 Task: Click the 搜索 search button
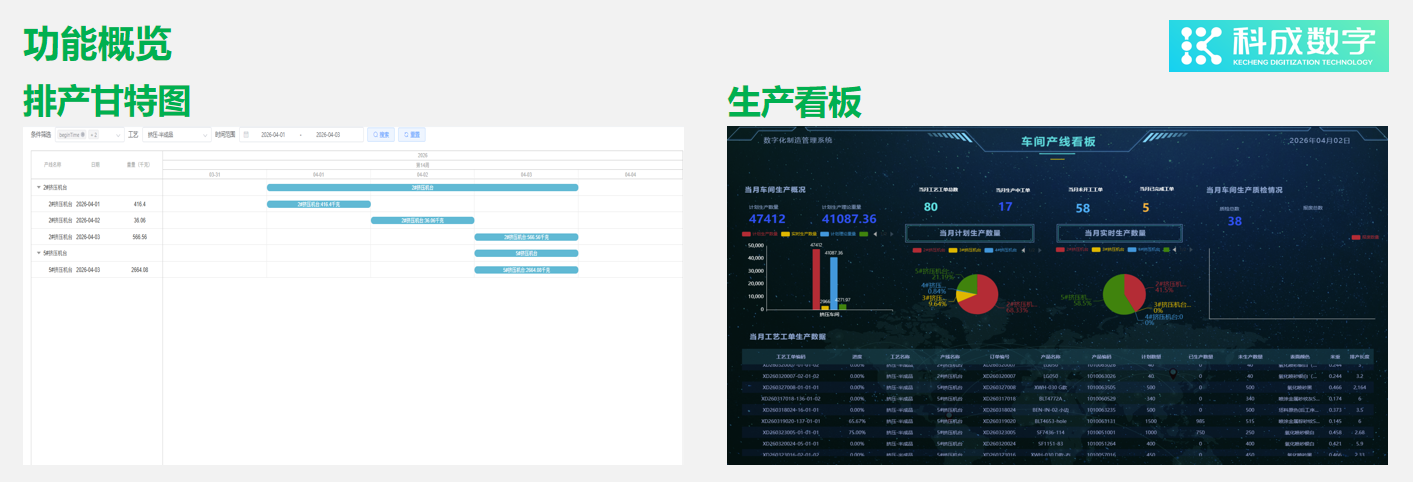click(381, 134)
